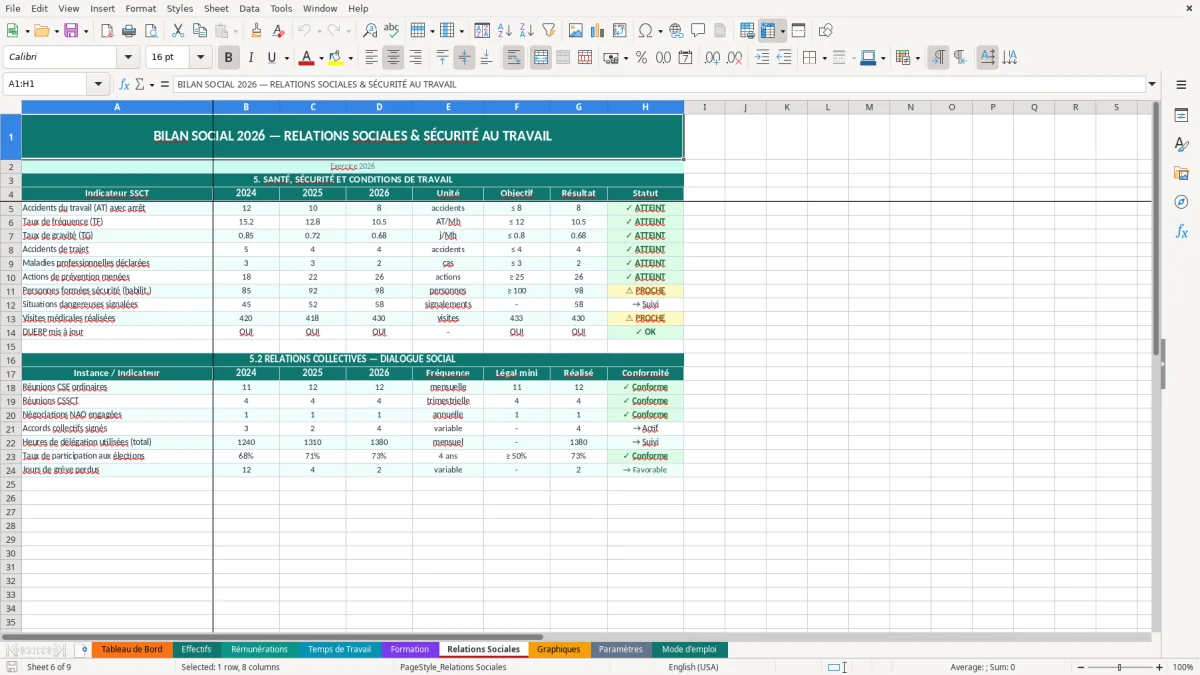Open the sidebar Navigator compass icon
This screenshot has height=675, width=1200.
pos(1181,202)
